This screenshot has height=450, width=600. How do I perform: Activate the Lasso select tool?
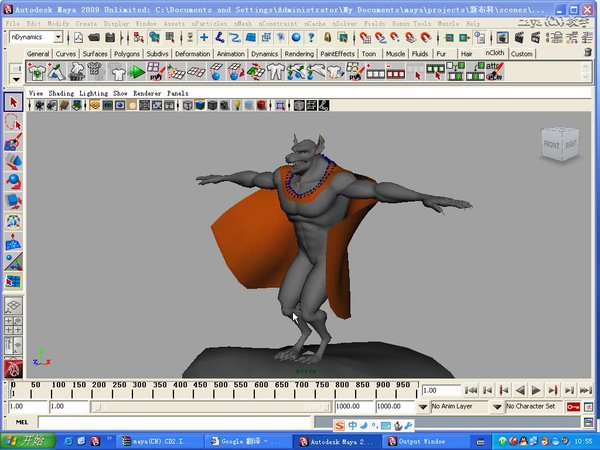pos(13,122)
